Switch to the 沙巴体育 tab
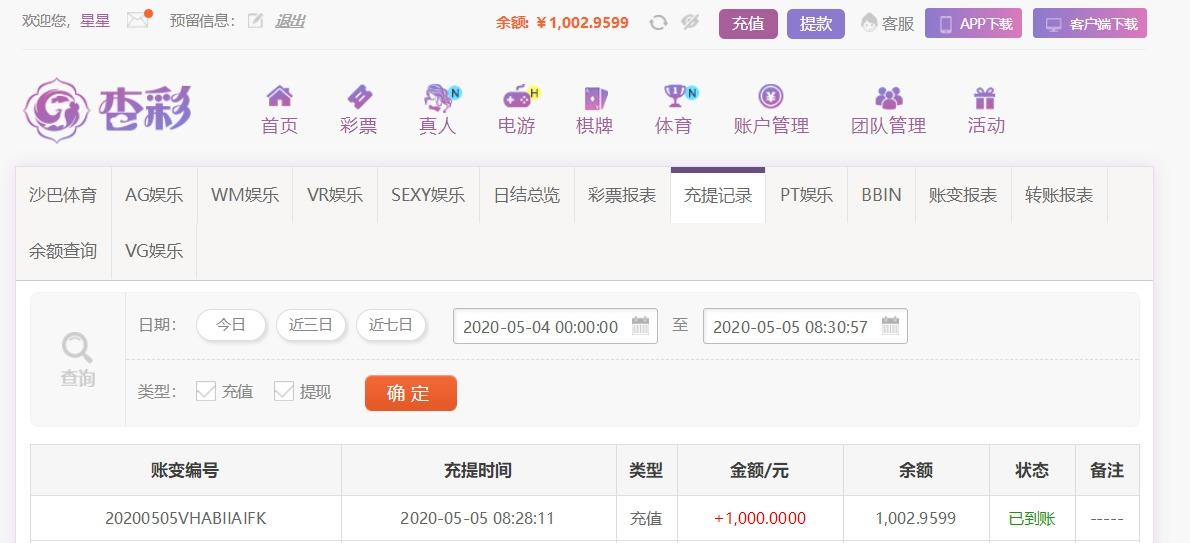 tap(63, 195)
